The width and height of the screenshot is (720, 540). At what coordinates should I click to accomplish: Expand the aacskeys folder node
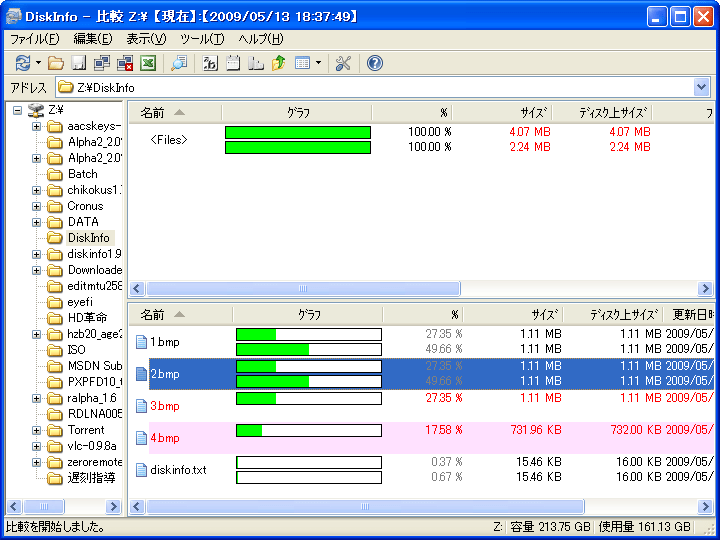(36, 126)
